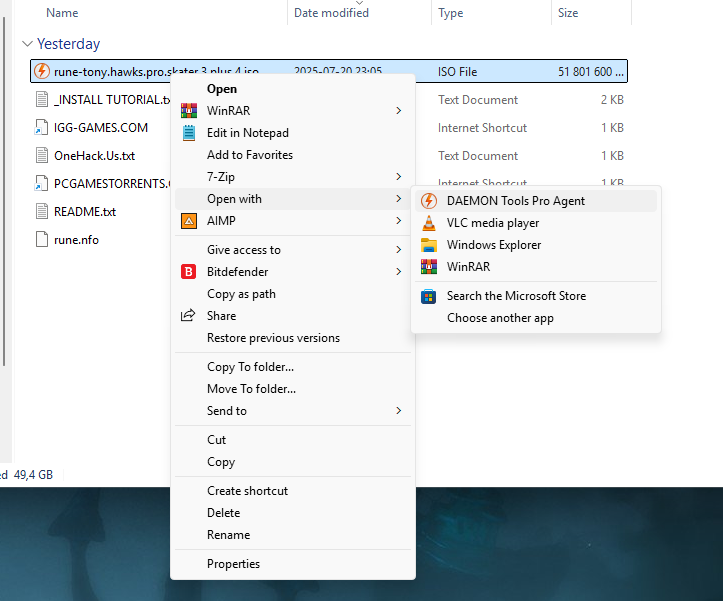Screen dimensions: 723x601
Task: Click the 2 KB size of _INSTALL TUTORIAL
Action: 612,100
